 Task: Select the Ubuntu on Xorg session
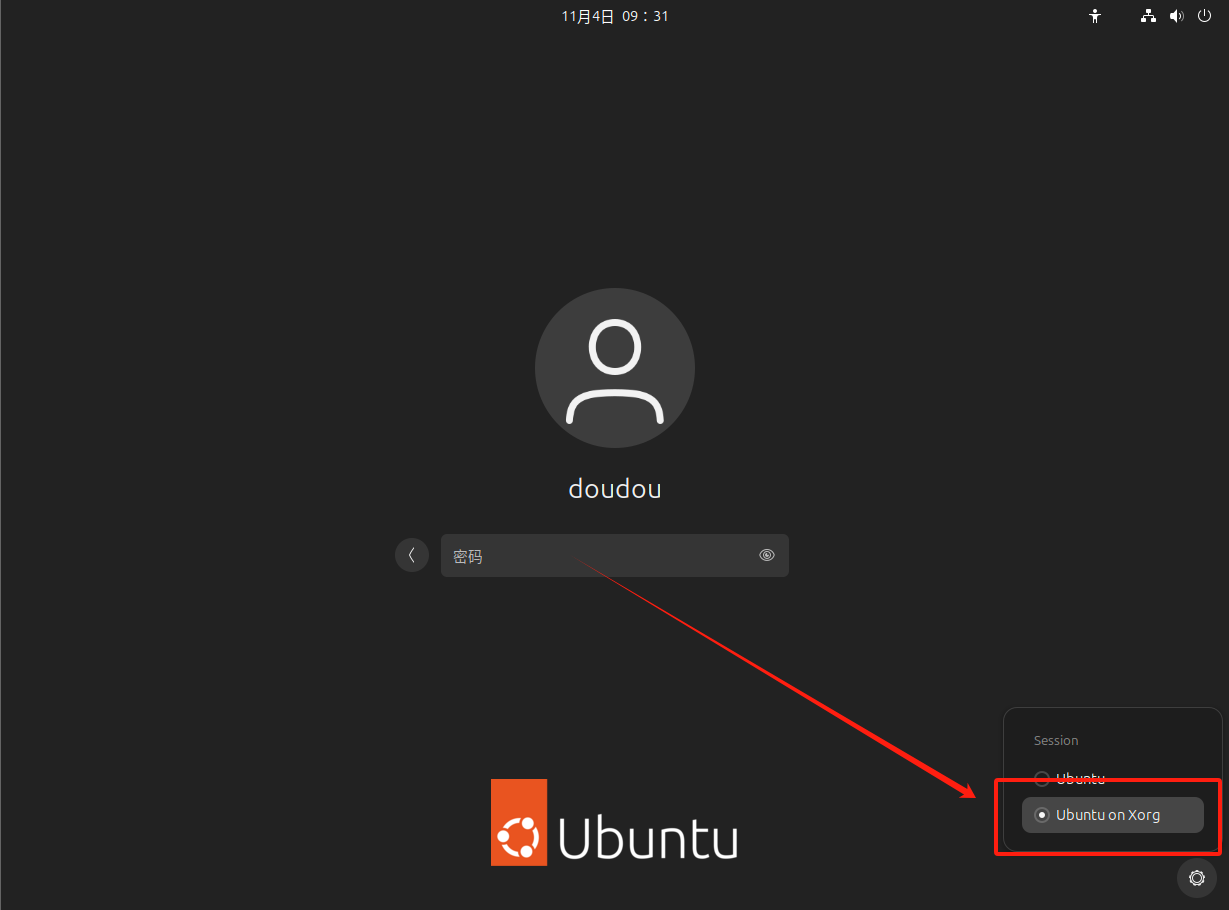[x=1112, y=815]
